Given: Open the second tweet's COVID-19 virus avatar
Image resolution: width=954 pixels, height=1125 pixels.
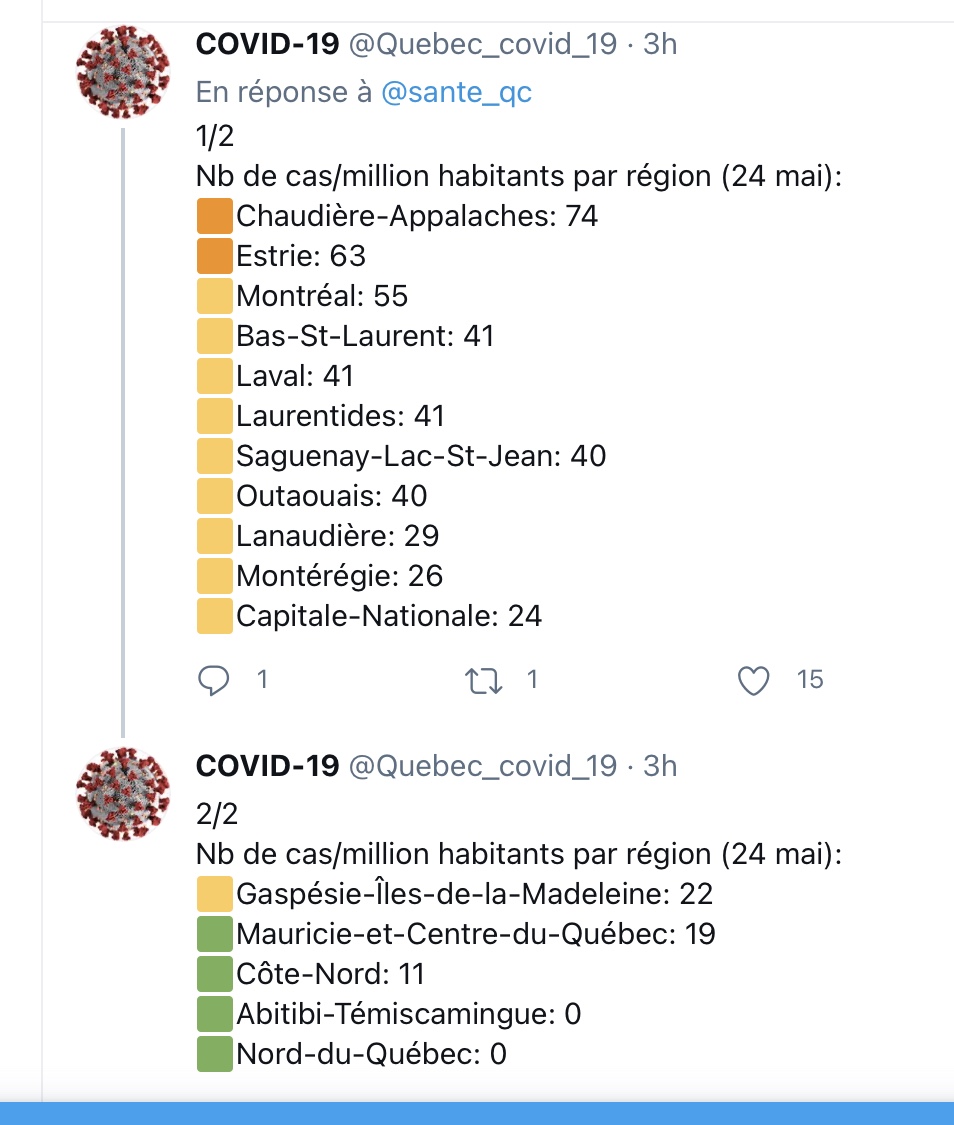Looking at the screenshot, I should pos(123,792).
